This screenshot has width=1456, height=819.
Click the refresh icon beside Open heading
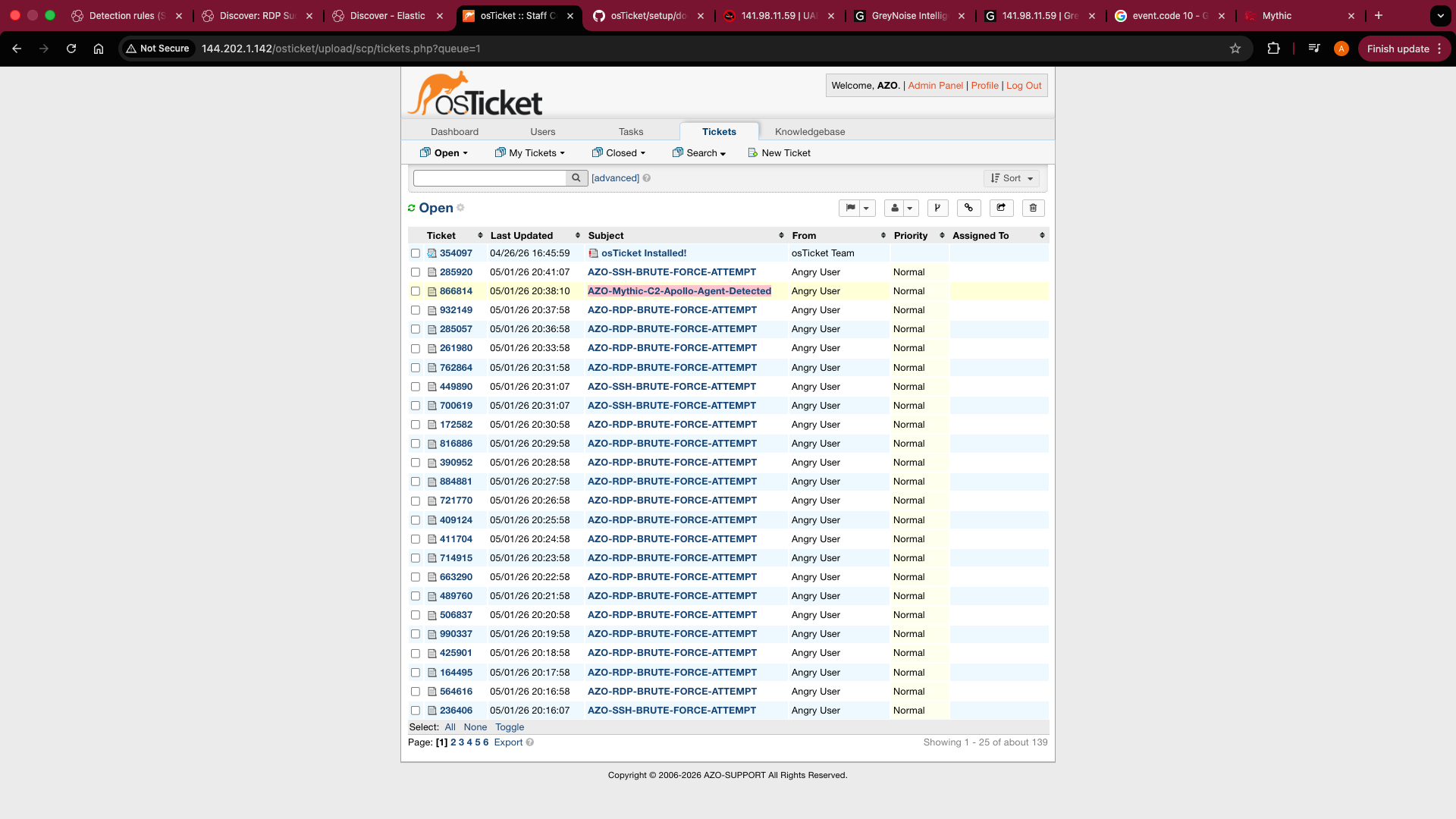tap(412, 209)
